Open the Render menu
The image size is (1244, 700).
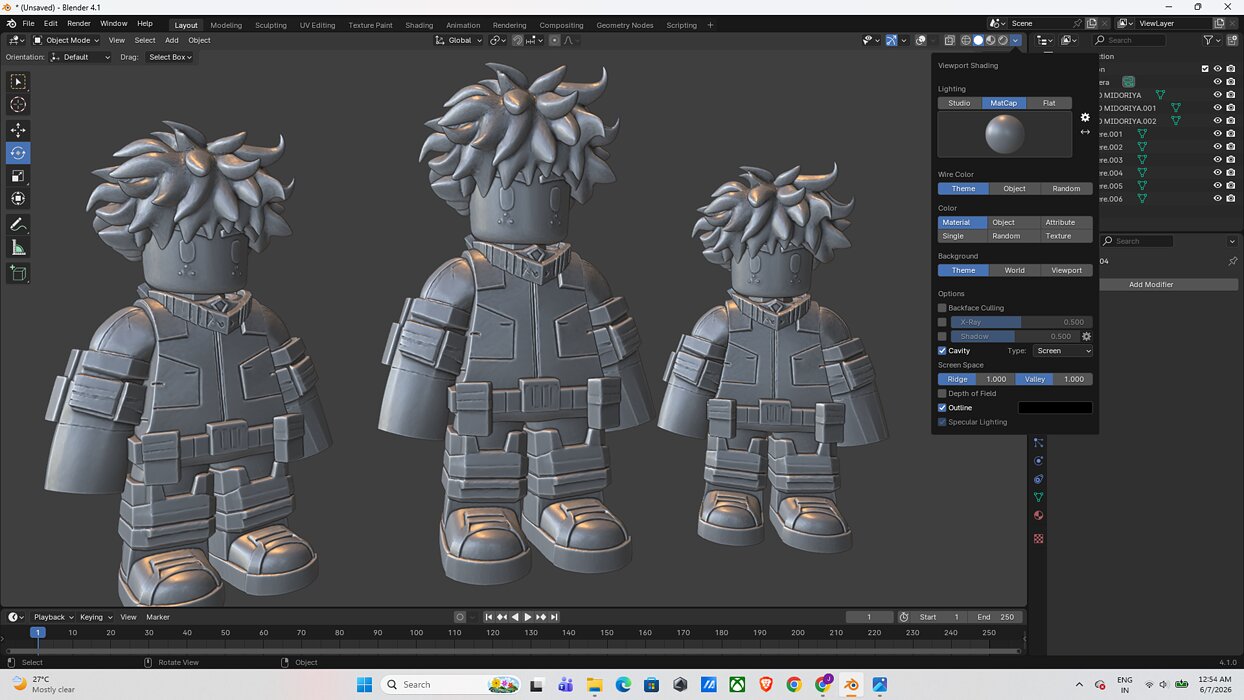79,23
